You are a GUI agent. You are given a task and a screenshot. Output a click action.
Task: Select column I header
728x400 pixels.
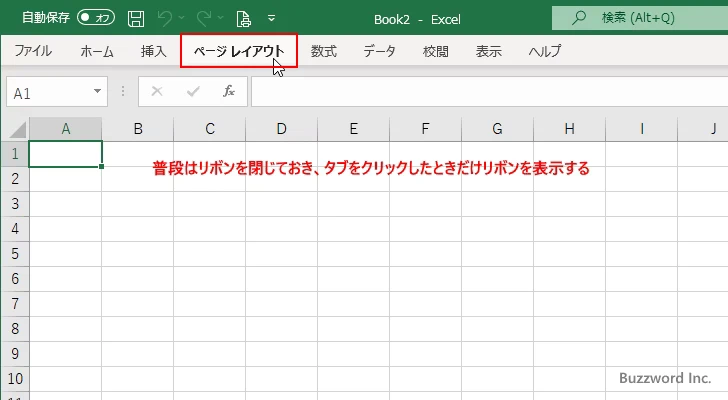click(641, 129)
